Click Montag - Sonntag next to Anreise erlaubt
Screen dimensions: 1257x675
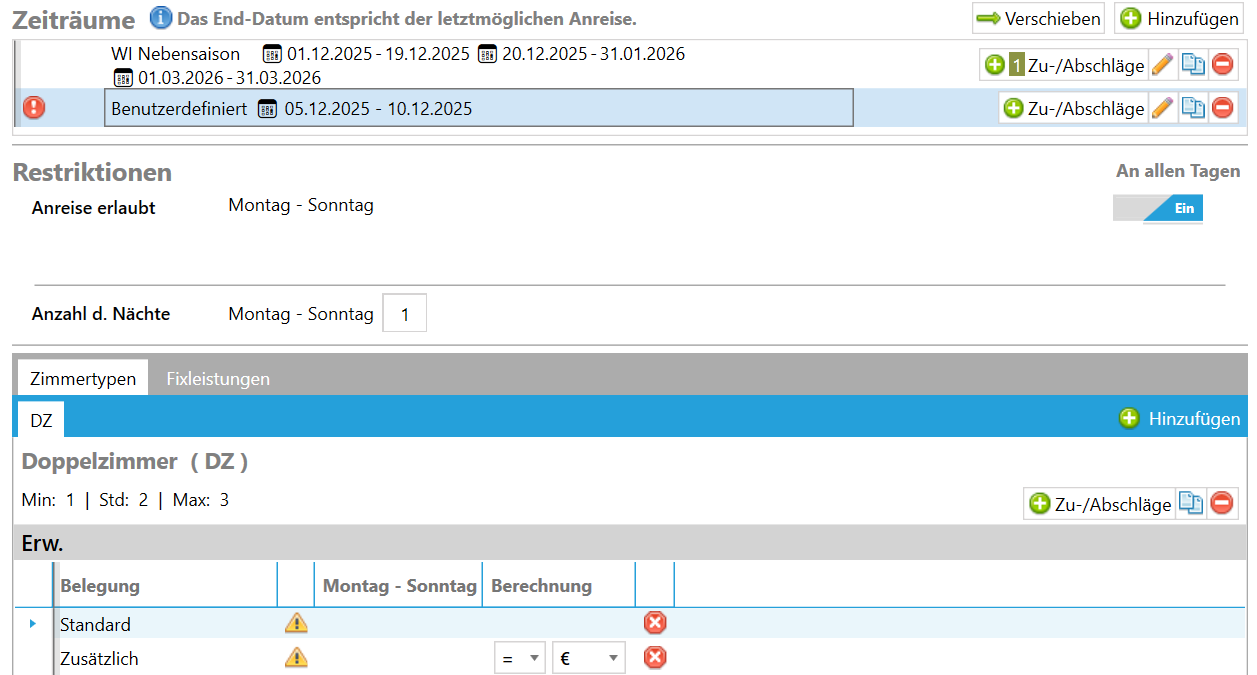(301, 205)
